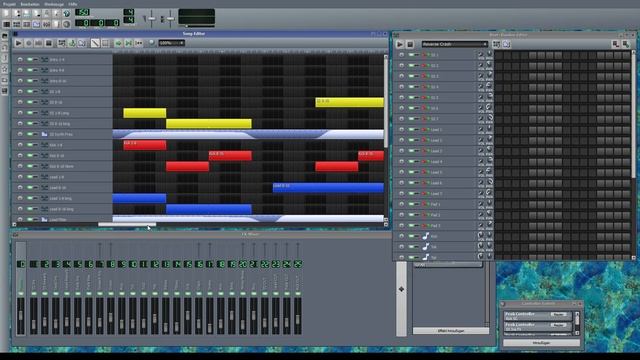
Task: Mute the SS Synth Pres automation track
Action: (30, 134)
